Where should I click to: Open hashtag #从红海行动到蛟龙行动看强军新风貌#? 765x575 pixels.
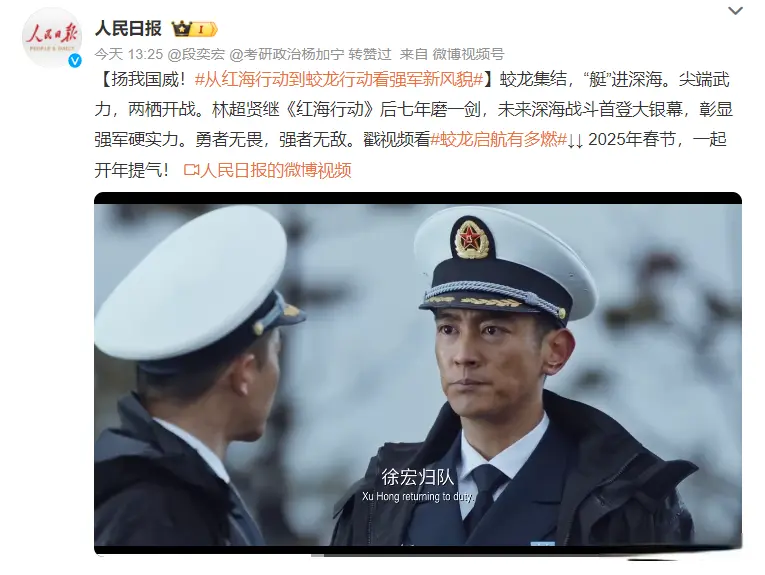pos(339,79)
